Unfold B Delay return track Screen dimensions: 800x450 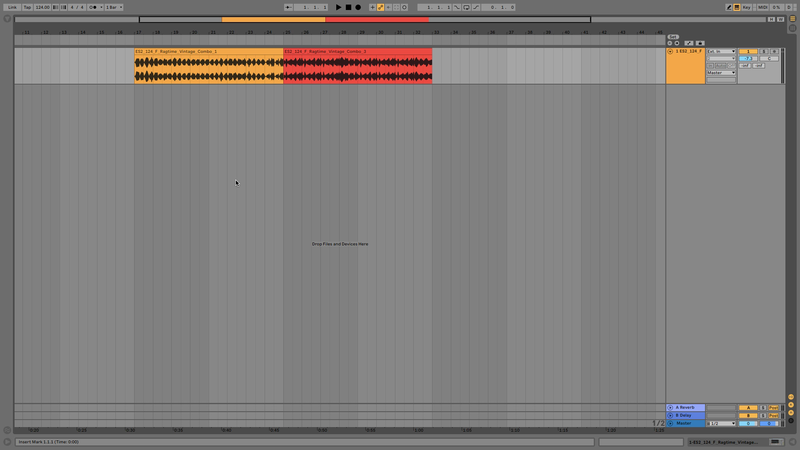click(x=670, y=415)
